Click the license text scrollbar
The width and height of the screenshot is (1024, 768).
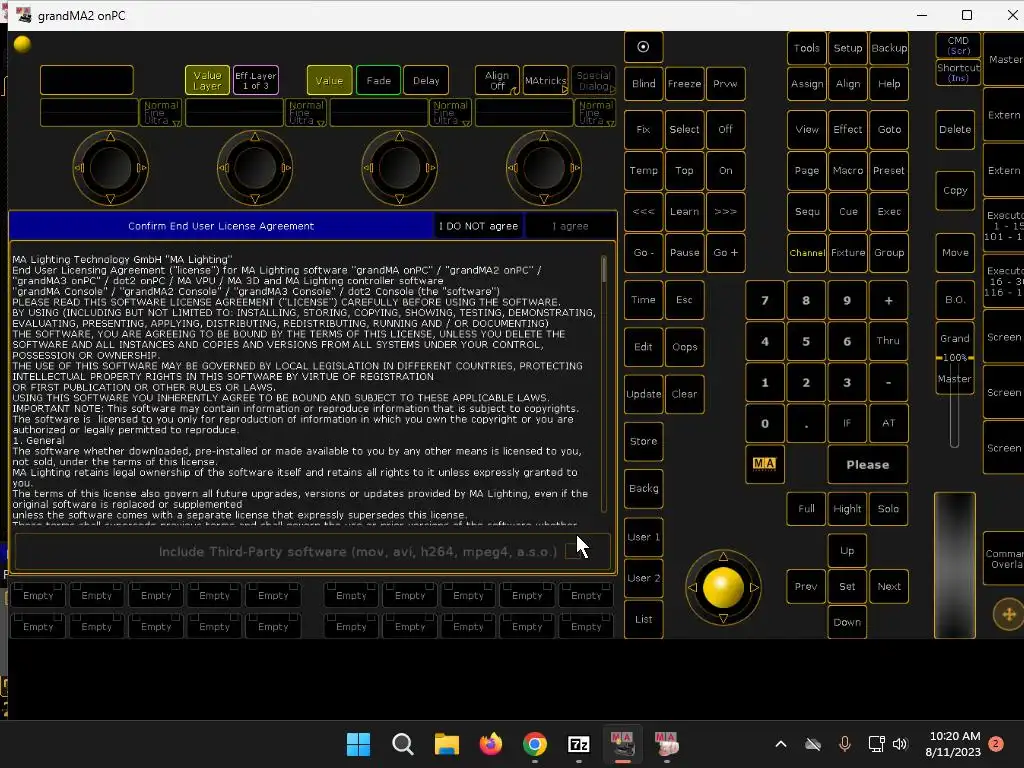pos(604,384)
